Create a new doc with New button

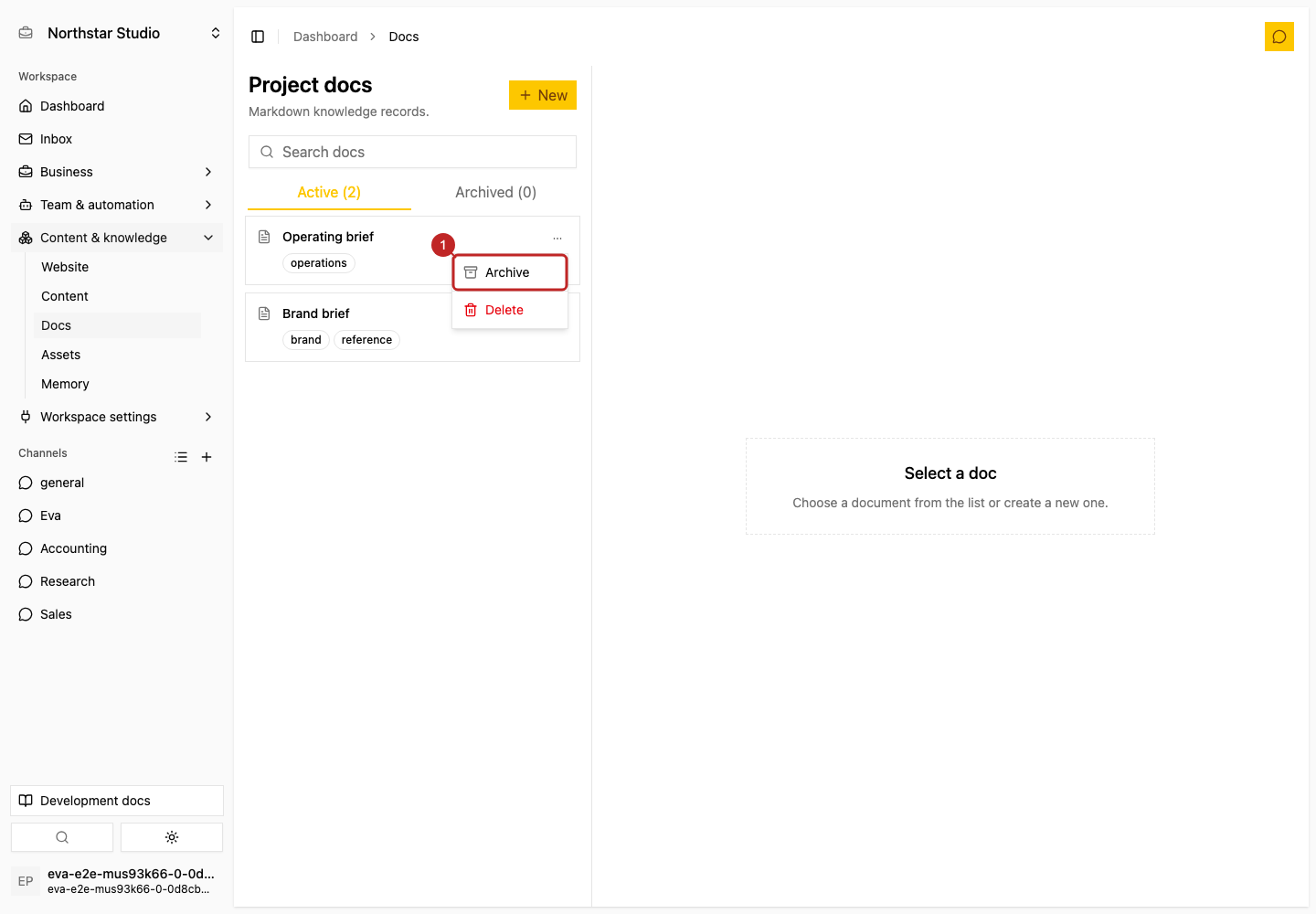[543, 95]
